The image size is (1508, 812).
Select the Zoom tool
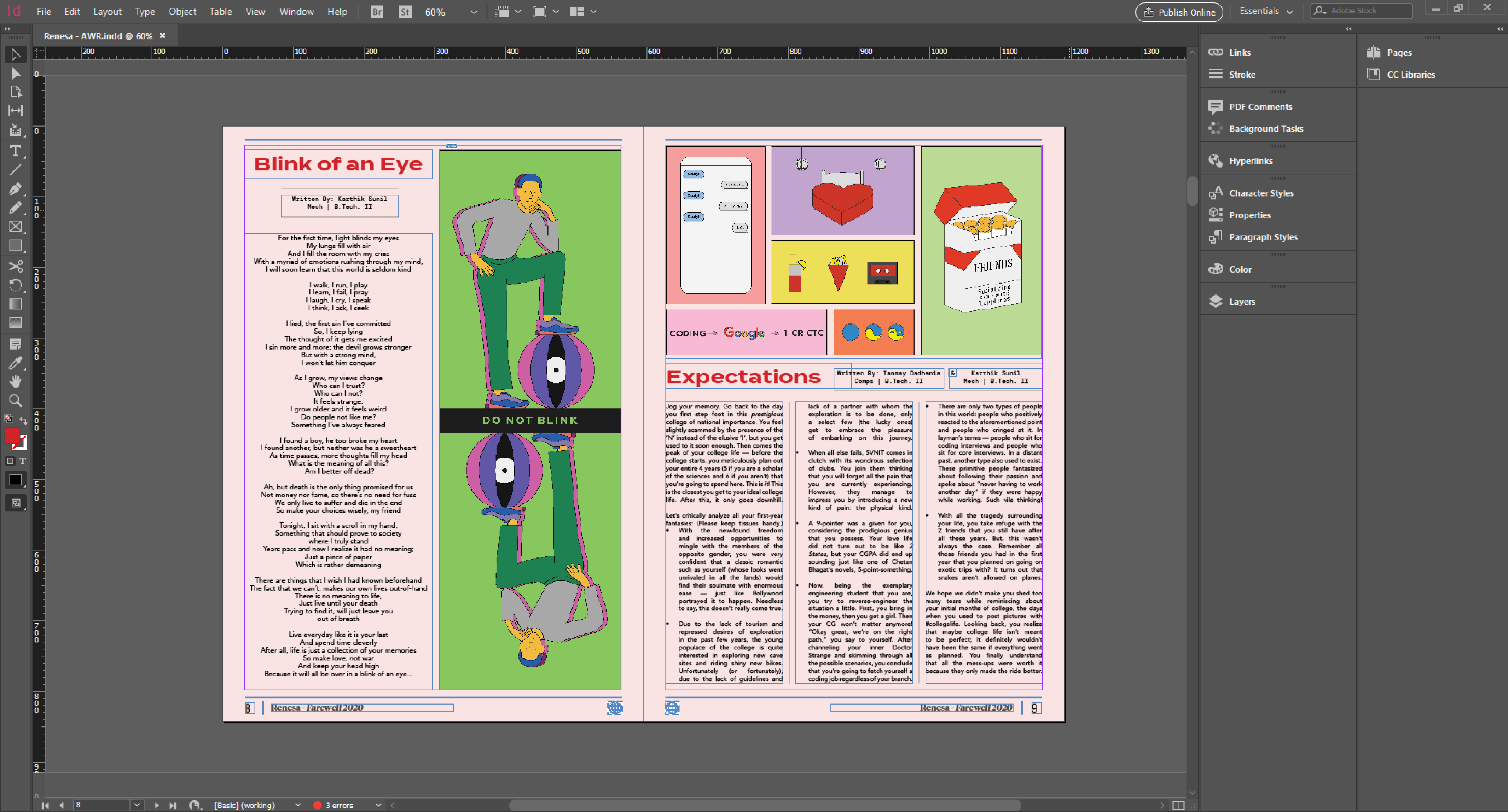(16, 401)
